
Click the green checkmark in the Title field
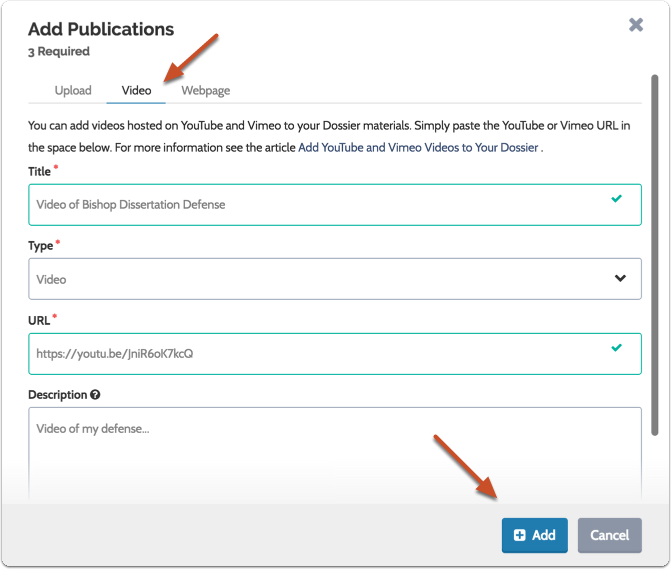(x=616, y=199)
